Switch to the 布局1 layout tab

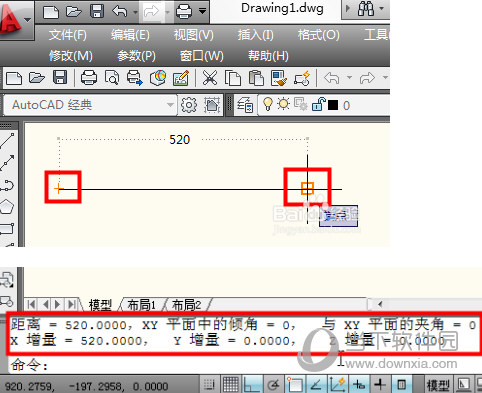click(x=142, y=305)
